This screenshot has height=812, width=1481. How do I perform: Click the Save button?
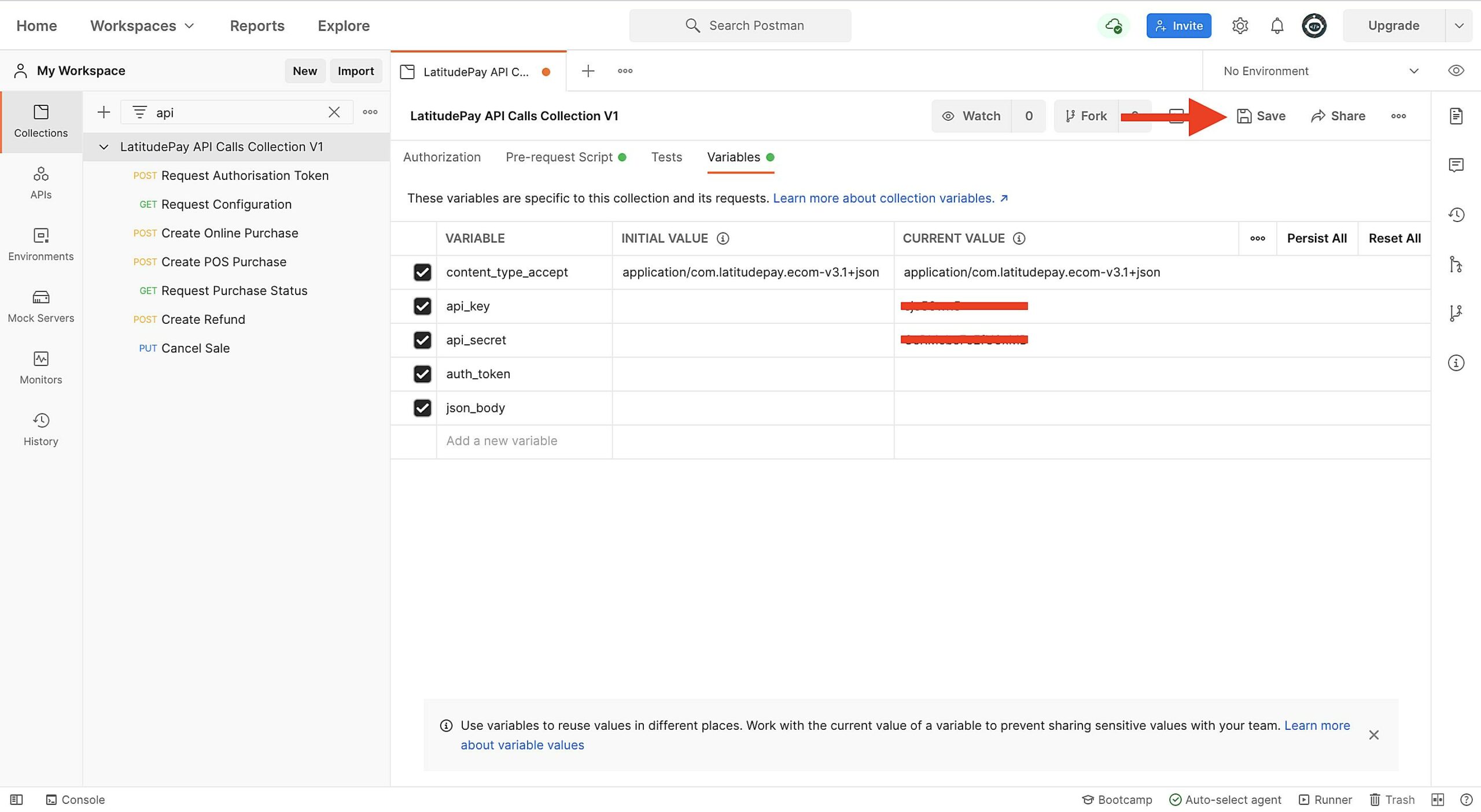coord(1261,116)
